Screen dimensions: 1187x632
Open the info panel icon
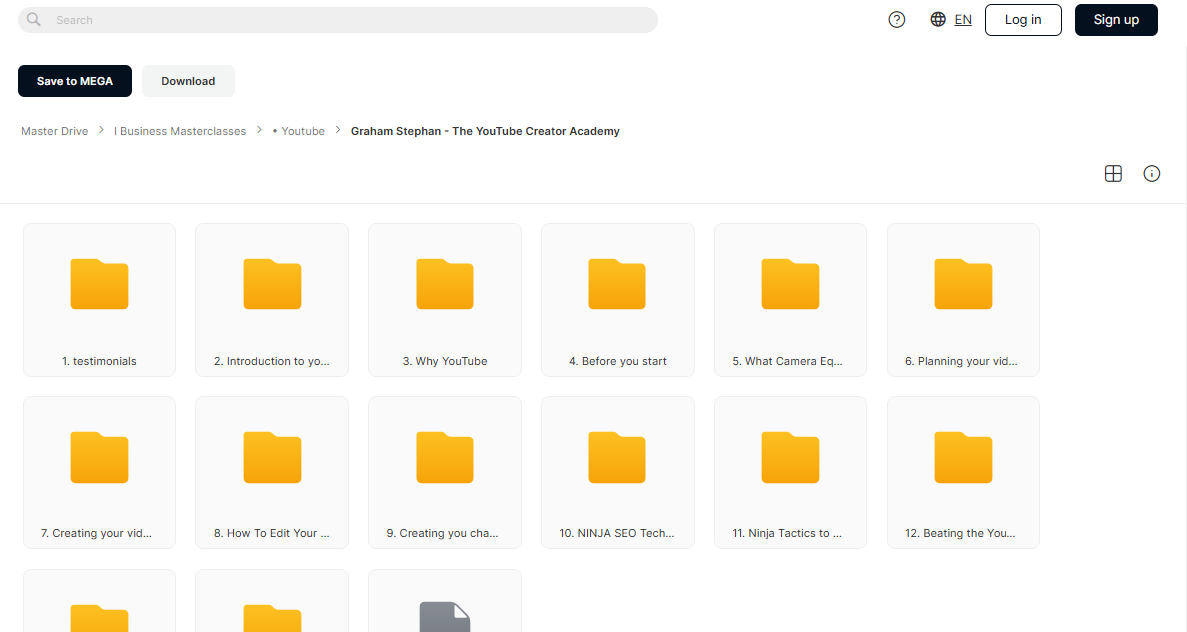(x=1151, y=173)
